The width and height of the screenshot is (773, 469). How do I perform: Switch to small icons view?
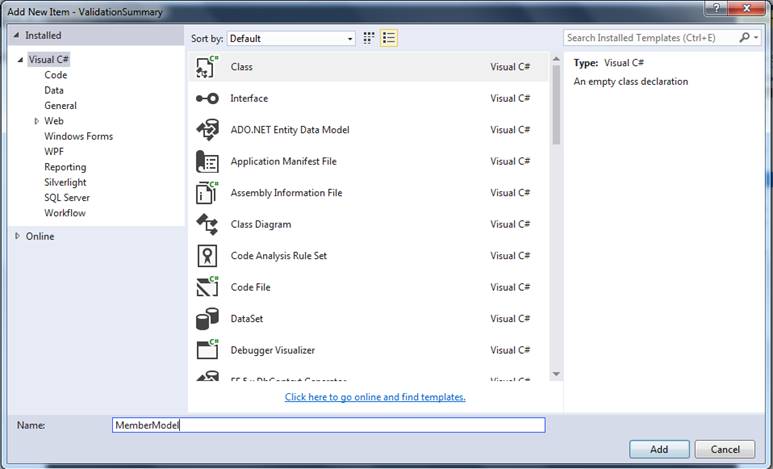point(369,38)
